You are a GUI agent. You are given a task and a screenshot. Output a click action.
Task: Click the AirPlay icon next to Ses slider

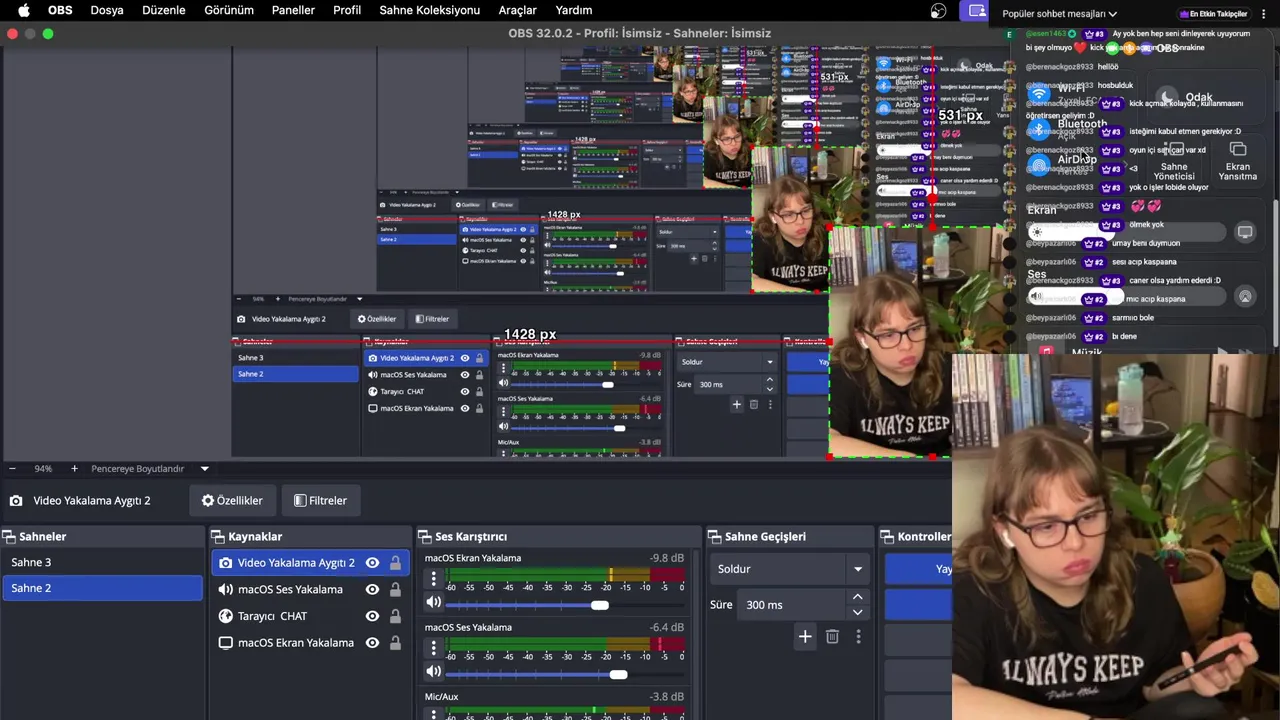[1245, 297]
